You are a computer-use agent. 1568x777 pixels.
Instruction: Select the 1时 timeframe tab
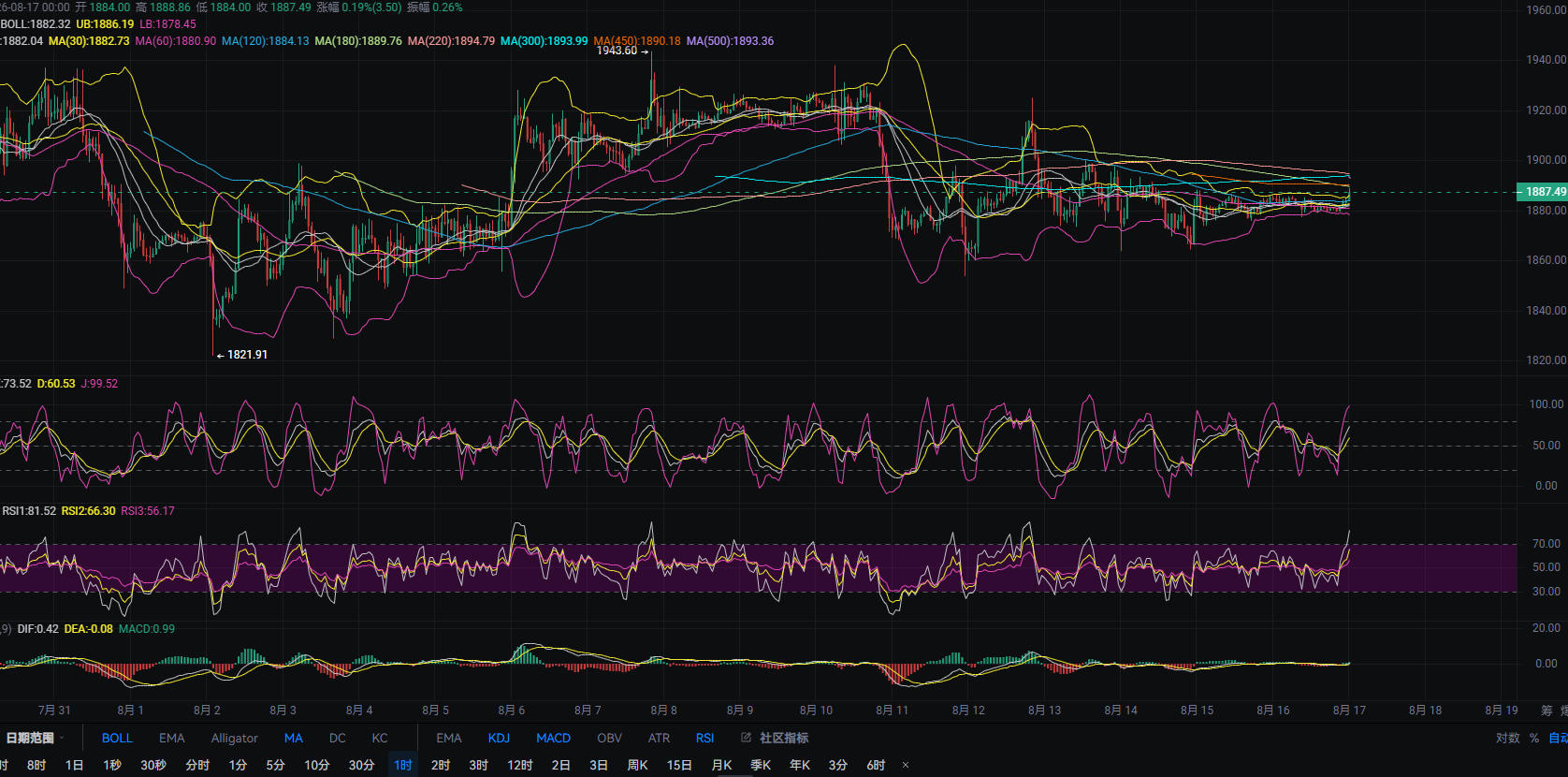point(403,765)
